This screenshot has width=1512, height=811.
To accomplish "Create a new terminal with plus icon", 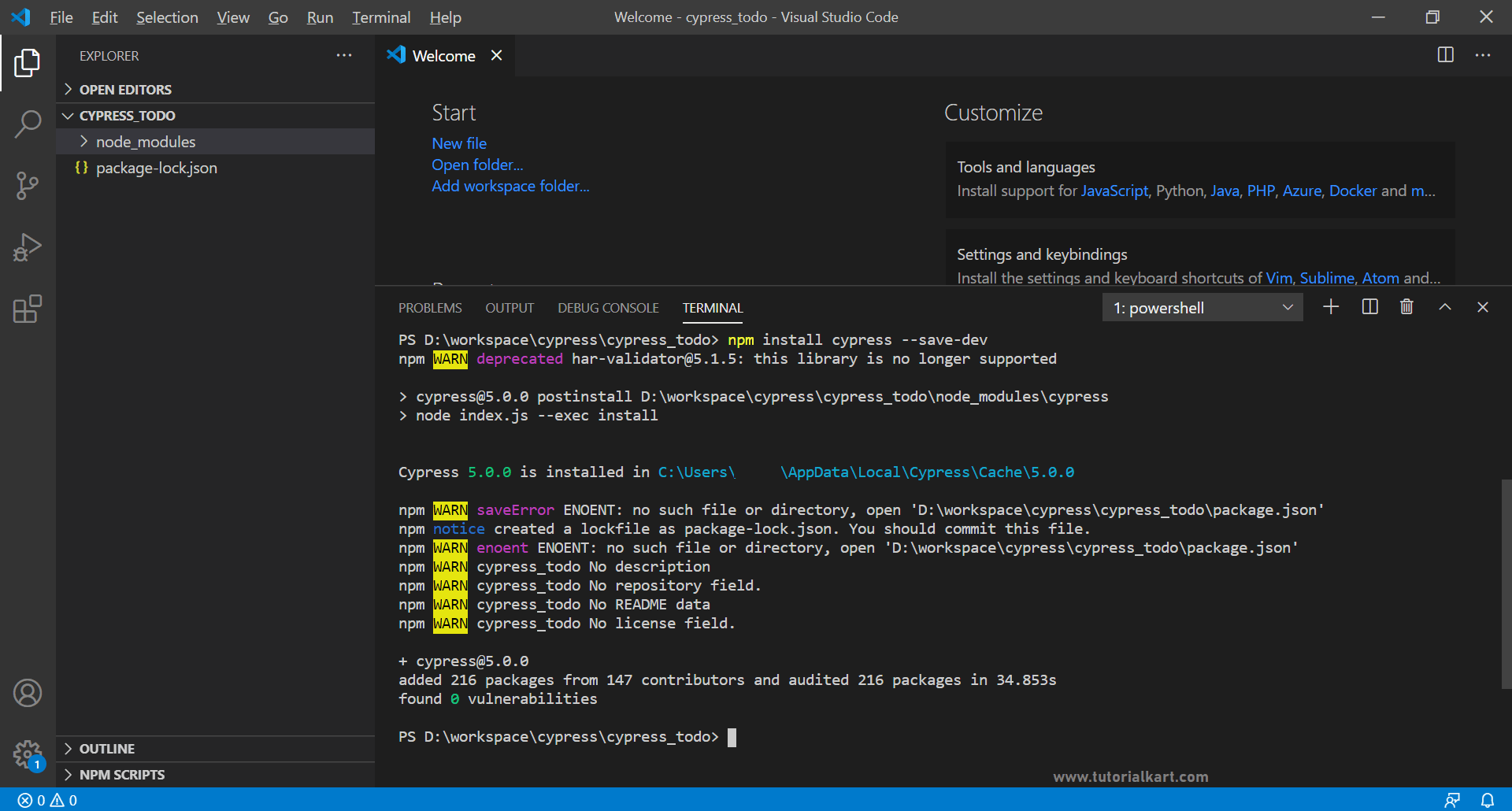I will pos(1331,307).
